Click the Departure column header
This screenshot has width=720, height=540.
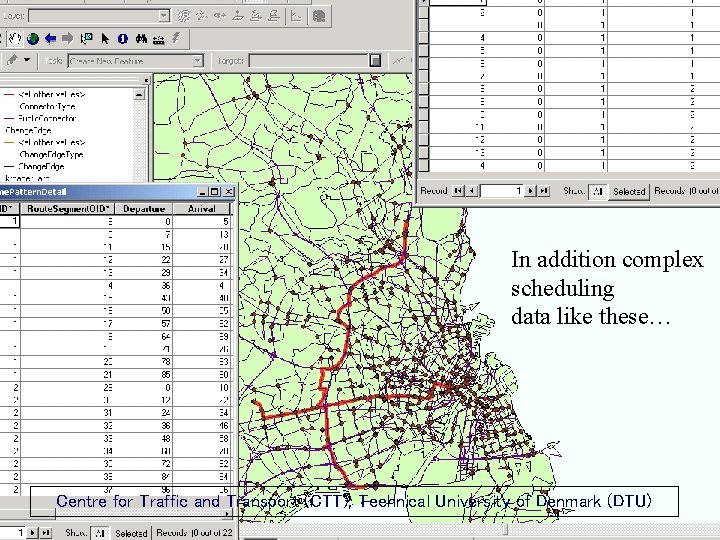point(144,208)
